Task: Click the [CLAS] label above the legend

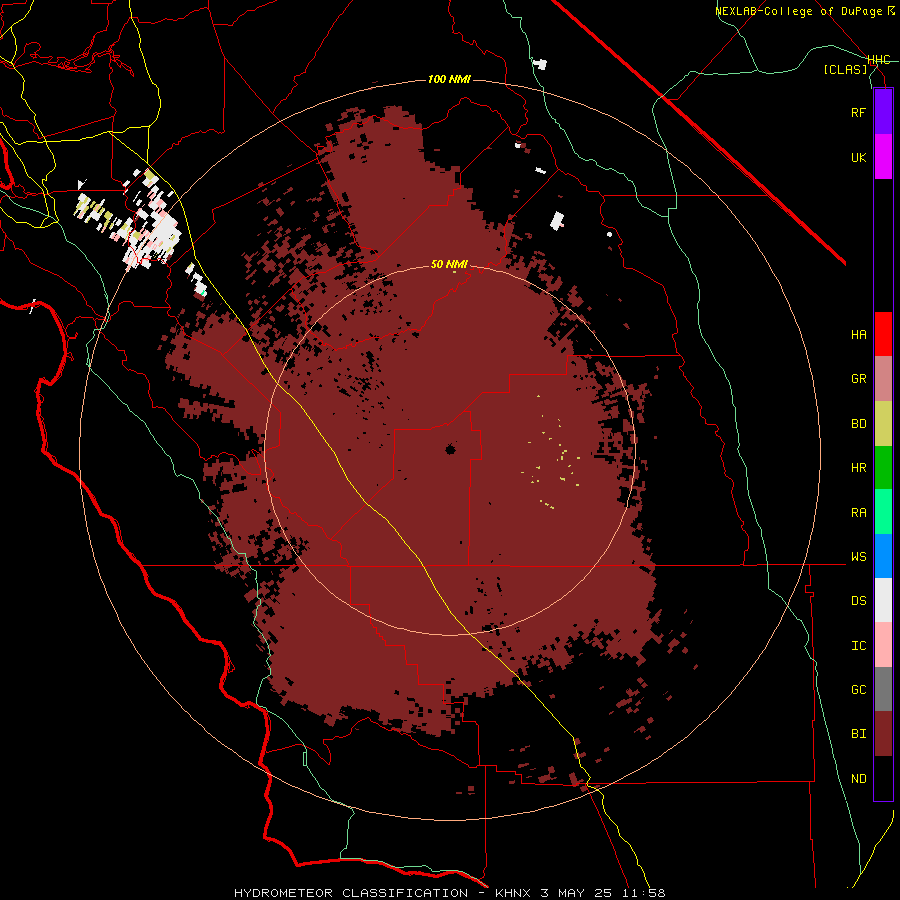Action: pyautogui.click(x=845, y=69)
